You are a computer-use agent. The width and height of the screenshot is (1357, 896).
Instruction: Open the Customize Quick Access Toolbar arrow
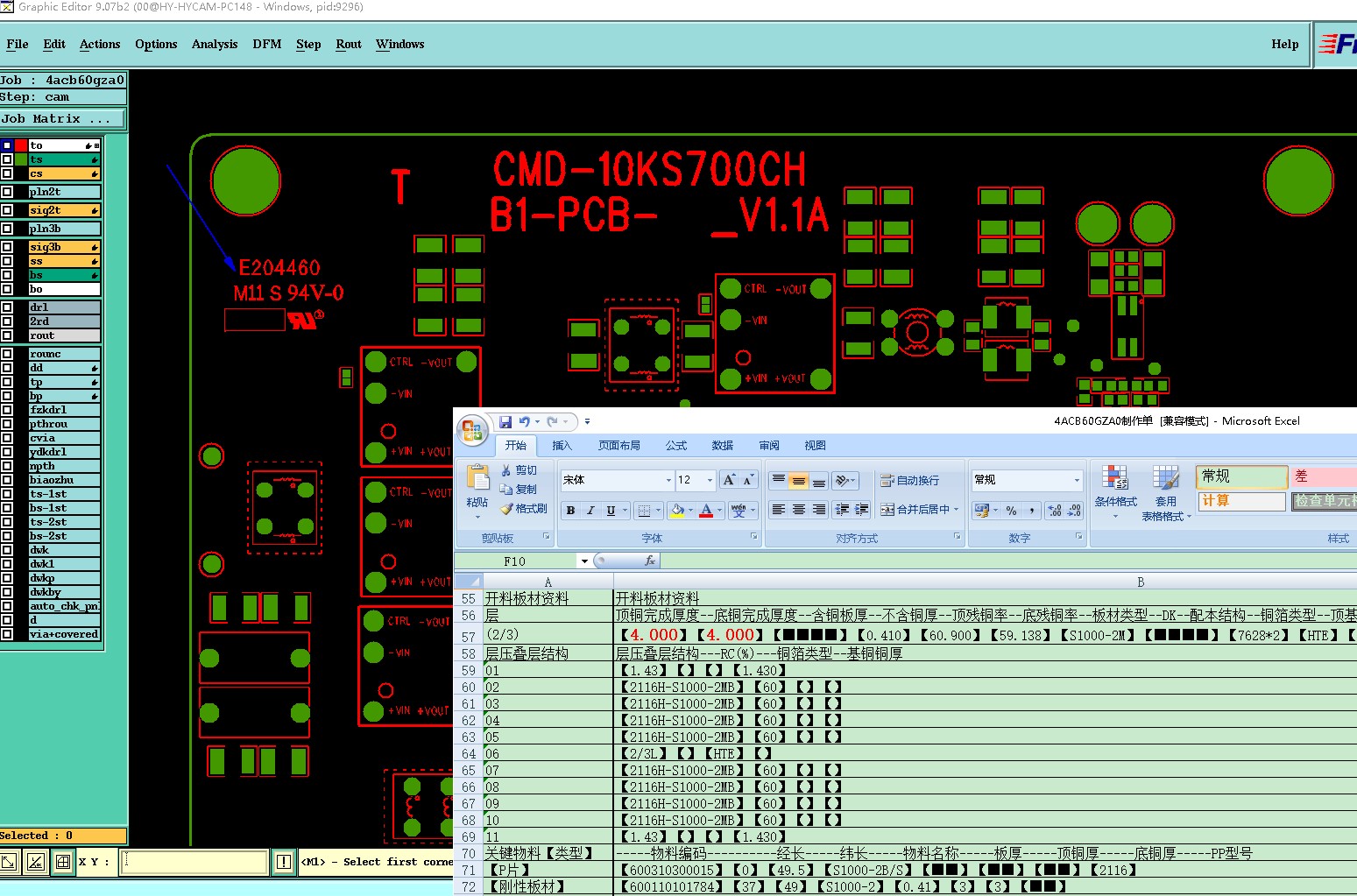point(588,422)
